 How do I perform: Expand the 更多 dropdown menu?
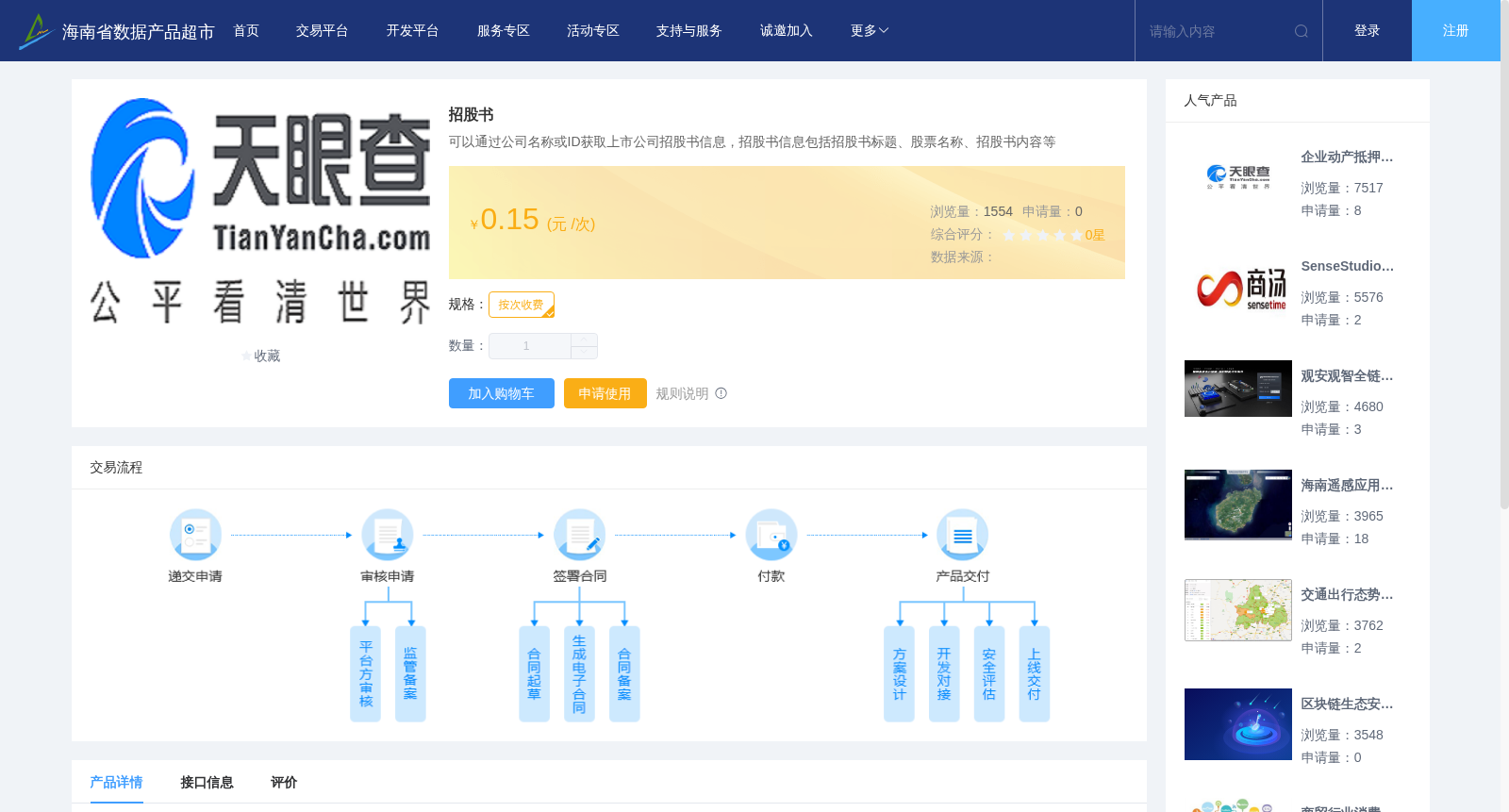click(870, 31)
